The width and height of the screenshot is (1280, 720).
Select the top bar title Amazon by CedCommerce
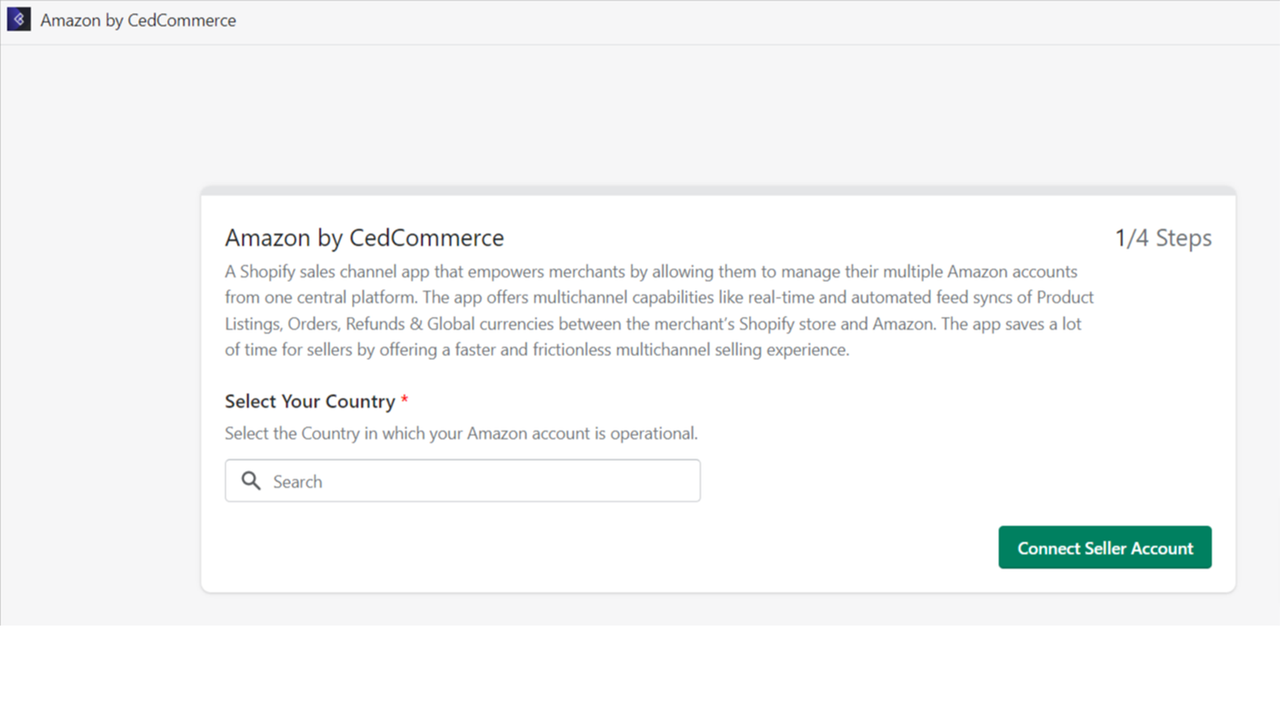tap(138, 20)
